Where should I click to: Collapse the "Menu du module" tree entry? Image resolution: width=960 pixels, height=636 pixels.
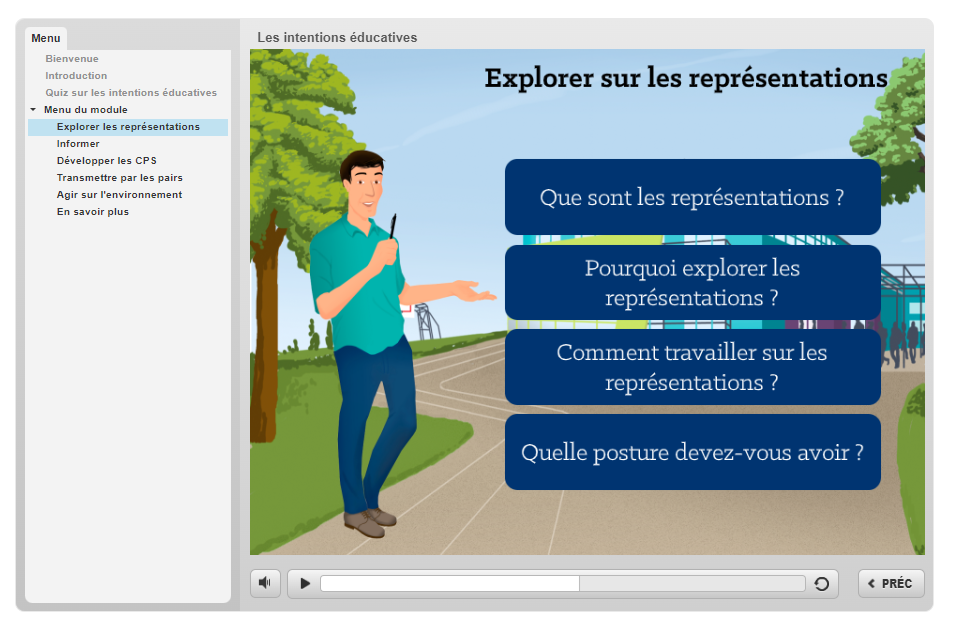tap(34, 109)
